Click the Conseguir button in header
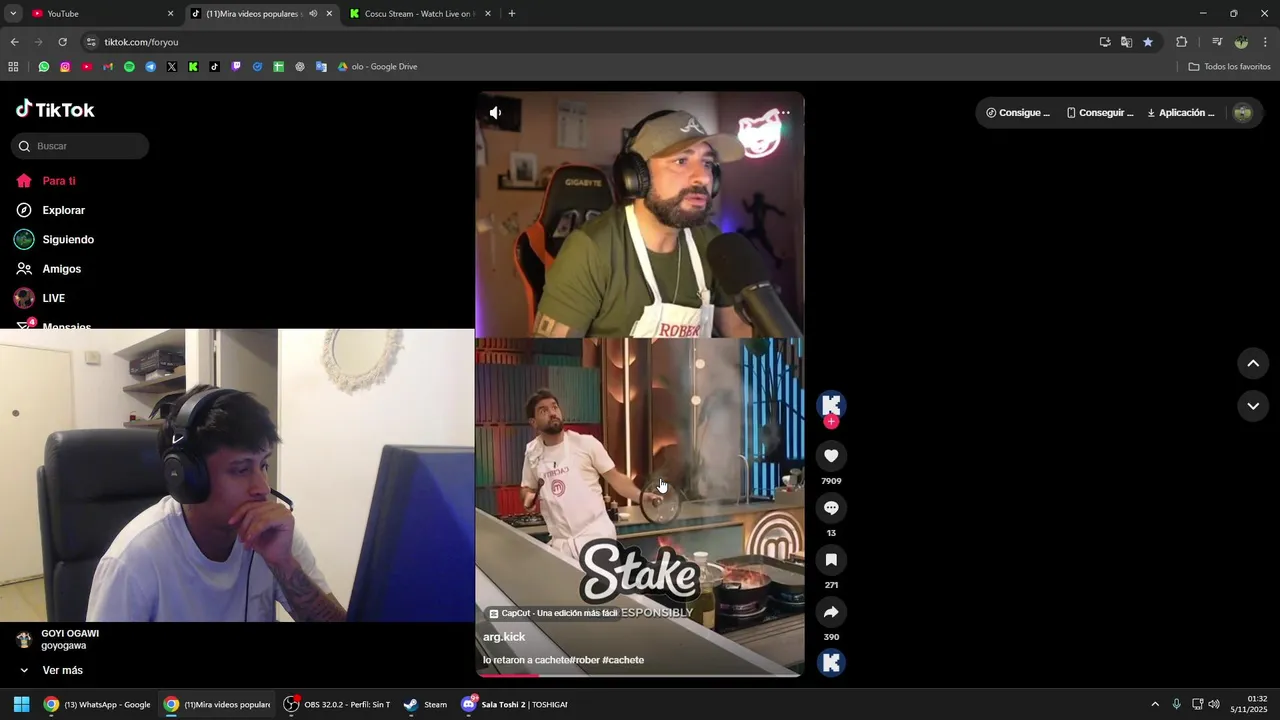Image resolution: width=1280 pixels, height=720 pixels. point(1099,113)
